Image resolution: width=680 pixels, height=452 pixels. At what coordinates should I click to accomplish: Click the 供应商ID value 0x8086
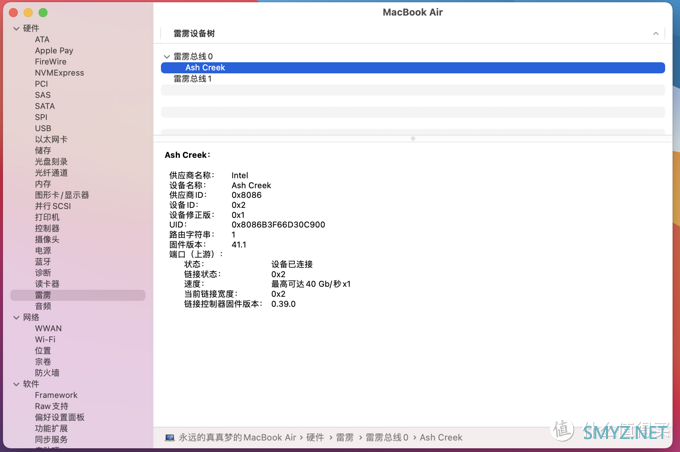[246, 195]
